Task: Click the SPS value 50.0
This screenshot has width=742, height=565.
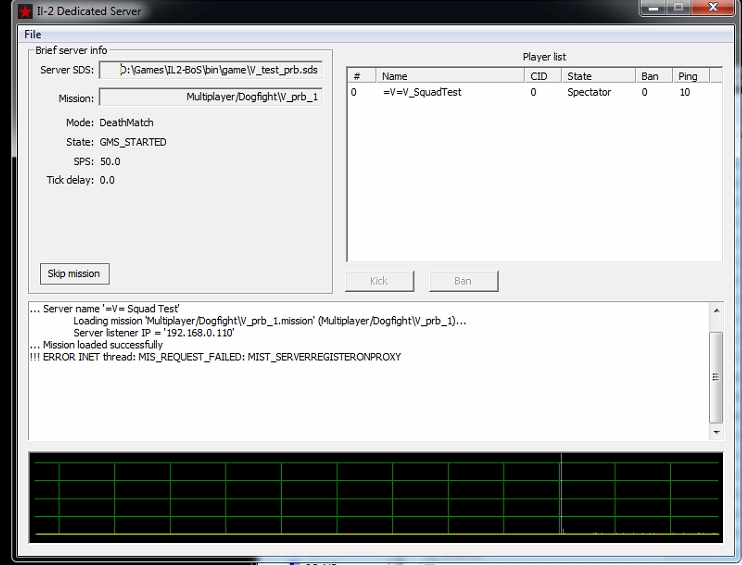Action: tap(110, 161)
